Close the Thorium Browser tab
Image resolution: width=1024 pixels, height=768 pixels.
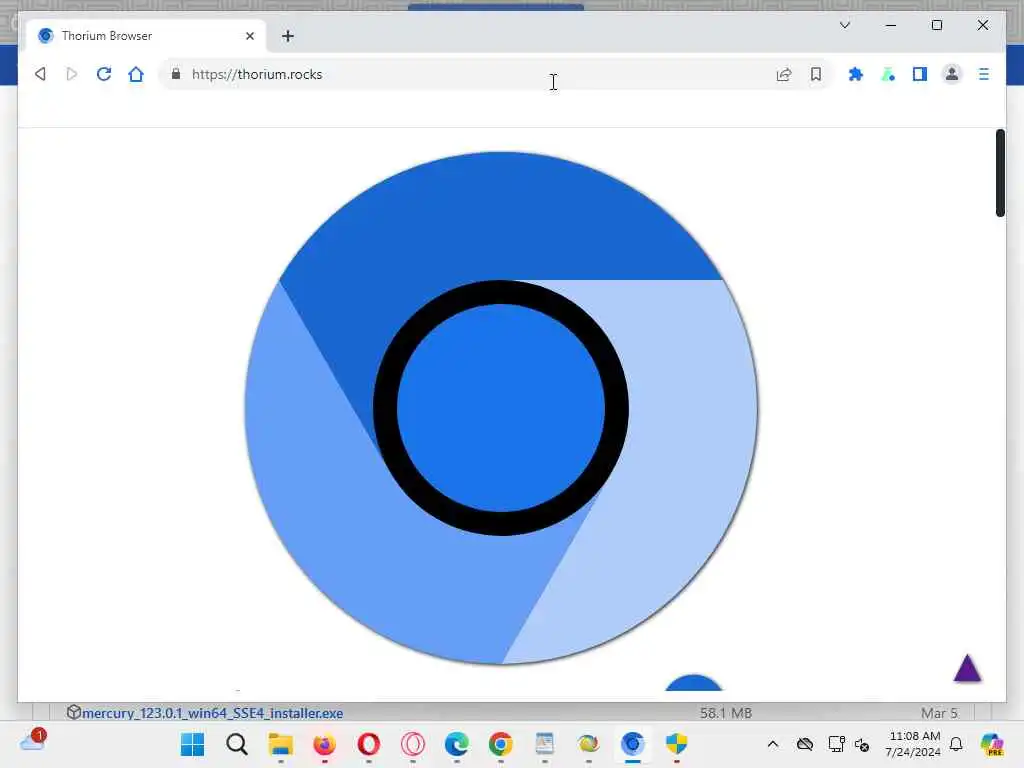[249, 36]
